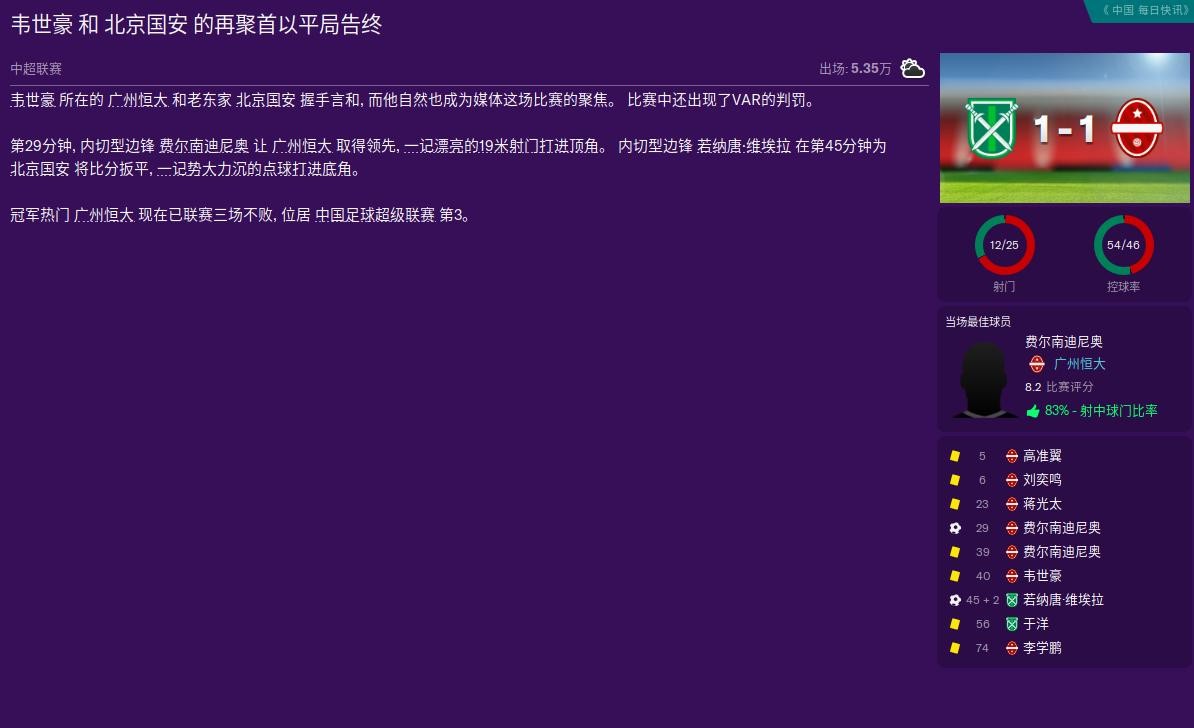
Task: Click the goal ball icon at minute 29
Action: click(x=955, y=528)
